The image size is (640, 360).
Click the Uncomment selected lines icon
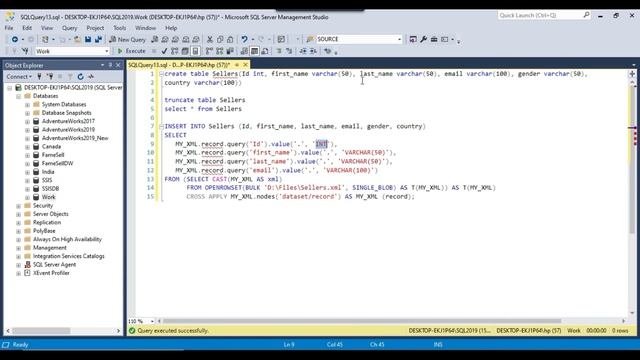pyautogui.click(x=289, y=51)
